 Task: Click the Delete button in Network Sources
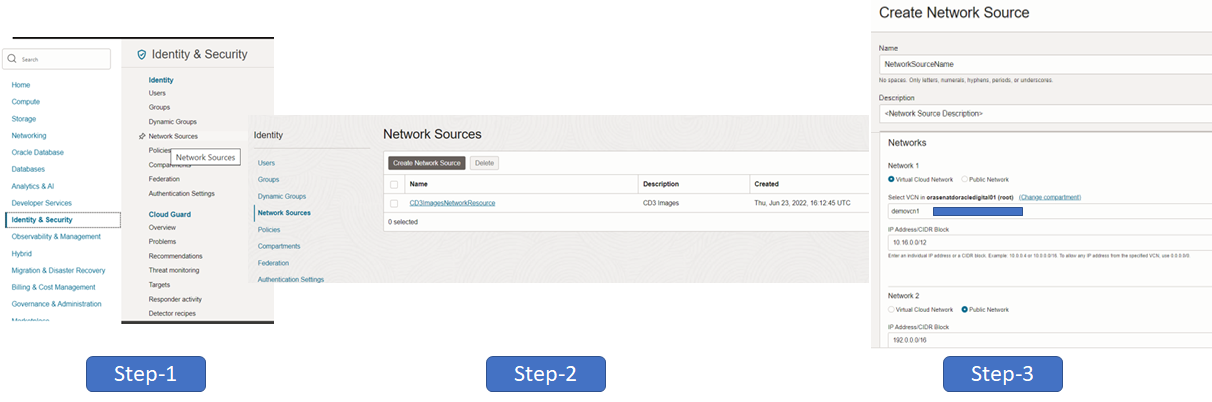(484, 162)
